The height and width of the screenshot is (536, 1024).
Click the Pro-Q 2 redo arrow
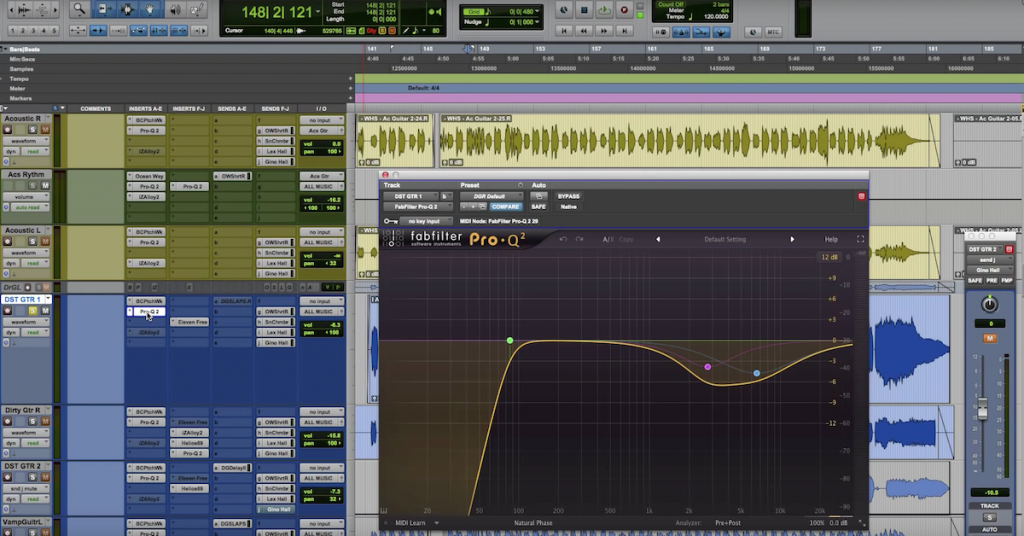point(579,240)
